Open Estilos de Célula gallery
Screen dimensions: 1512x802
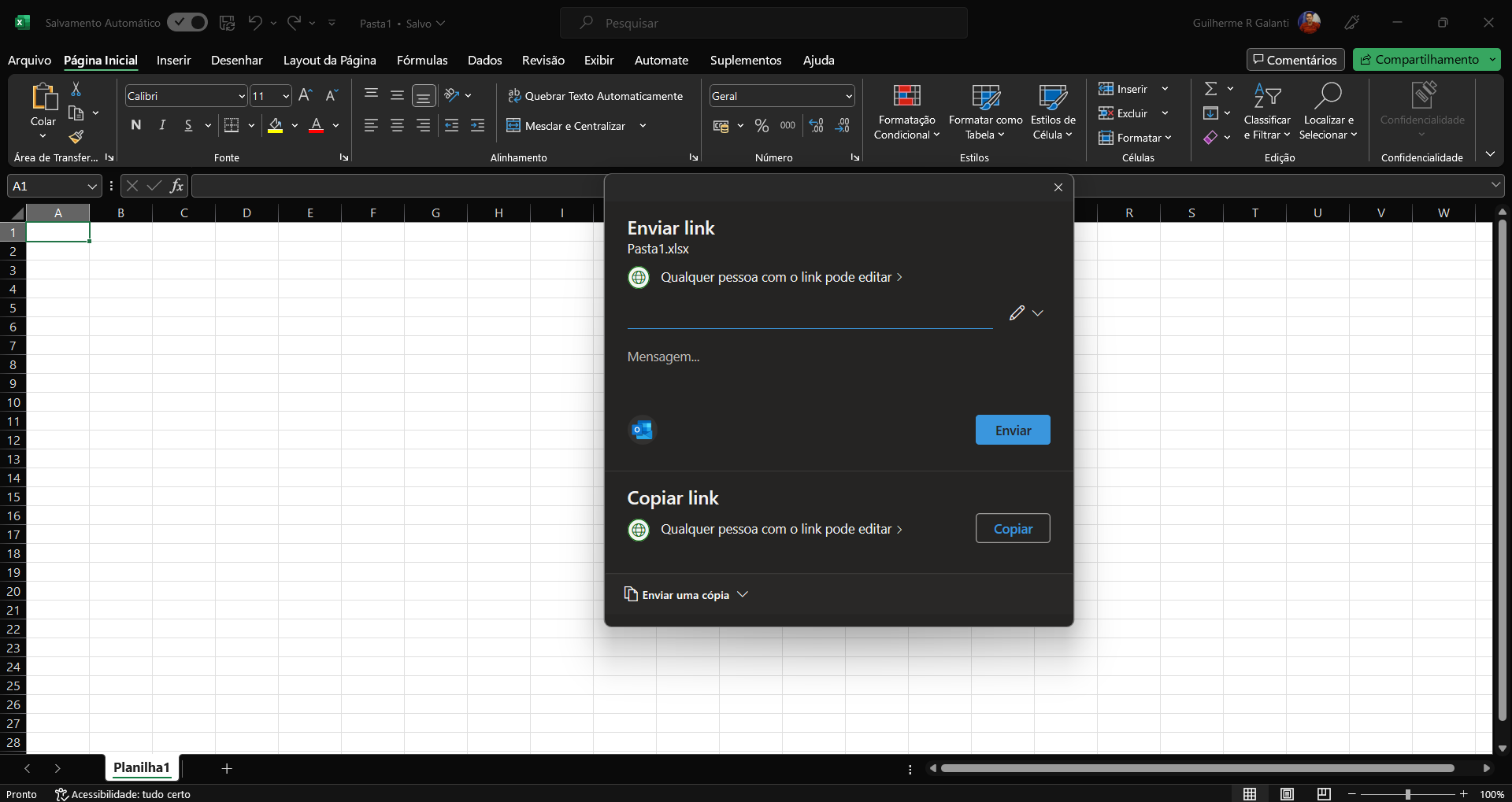(1053, 112)
